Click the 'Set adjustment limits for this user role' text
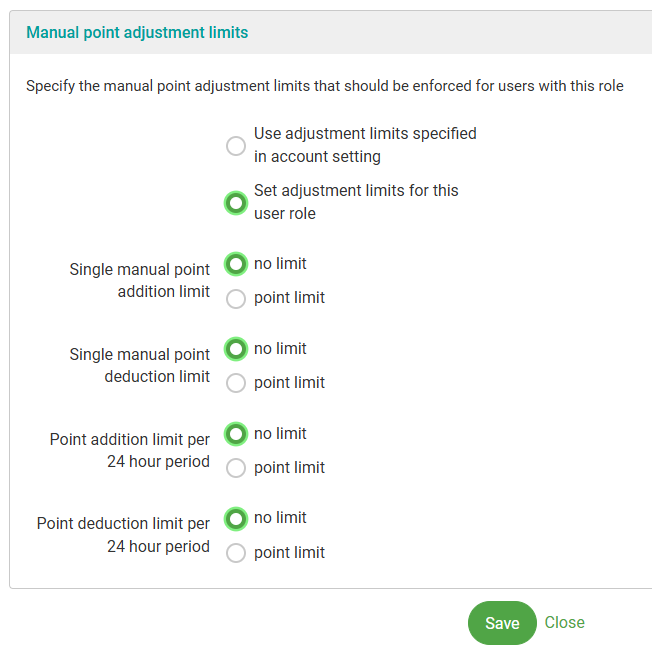652x653 pixels. (356, 202)
